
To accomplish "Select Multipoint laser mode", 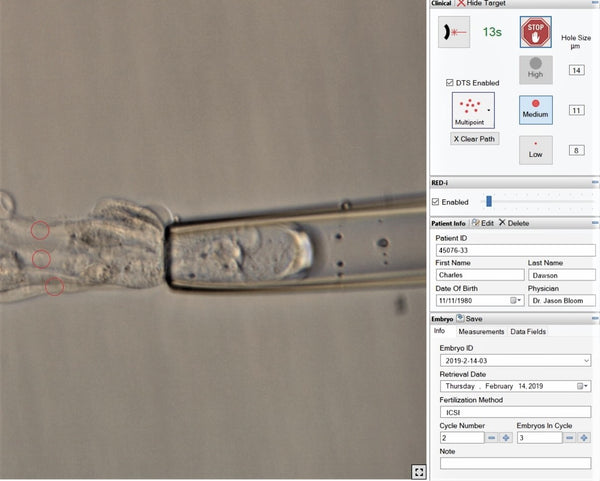I will point(473,109).
